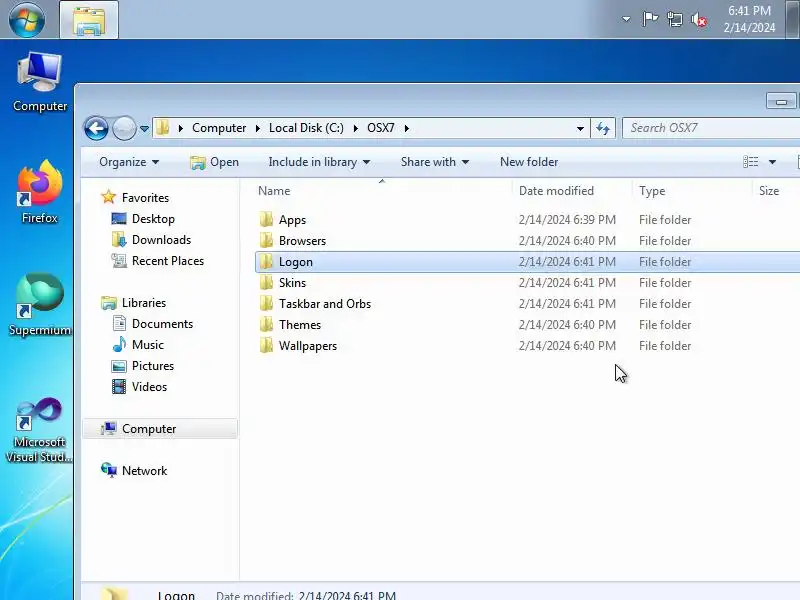Screen dimensions: 800x600
Task: Change view with the view icon
Action: click(751, 162)
